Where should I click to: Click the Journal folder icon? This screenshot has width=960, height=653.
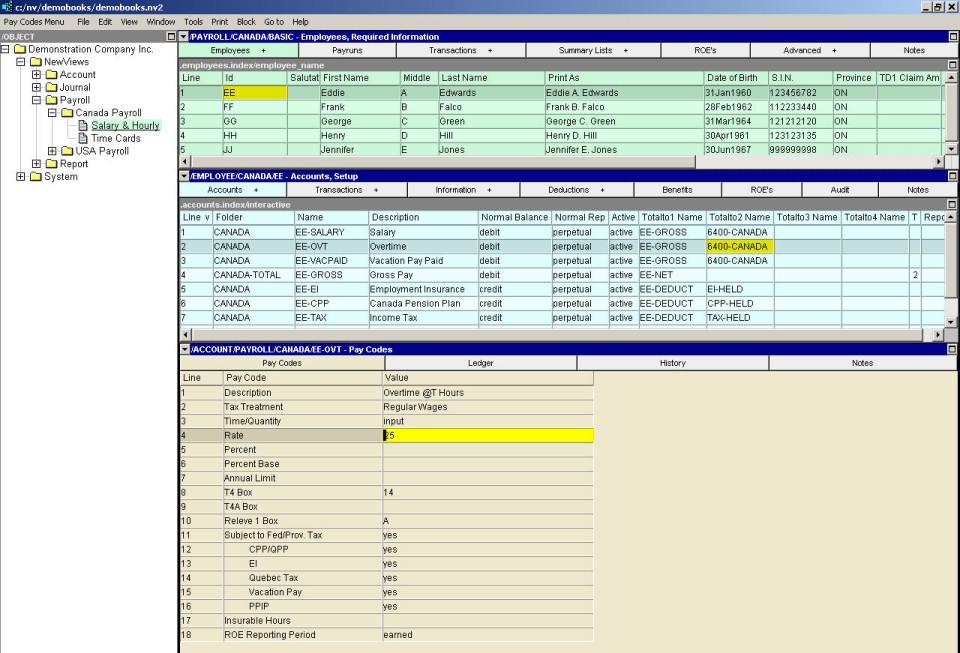[51, 87]
